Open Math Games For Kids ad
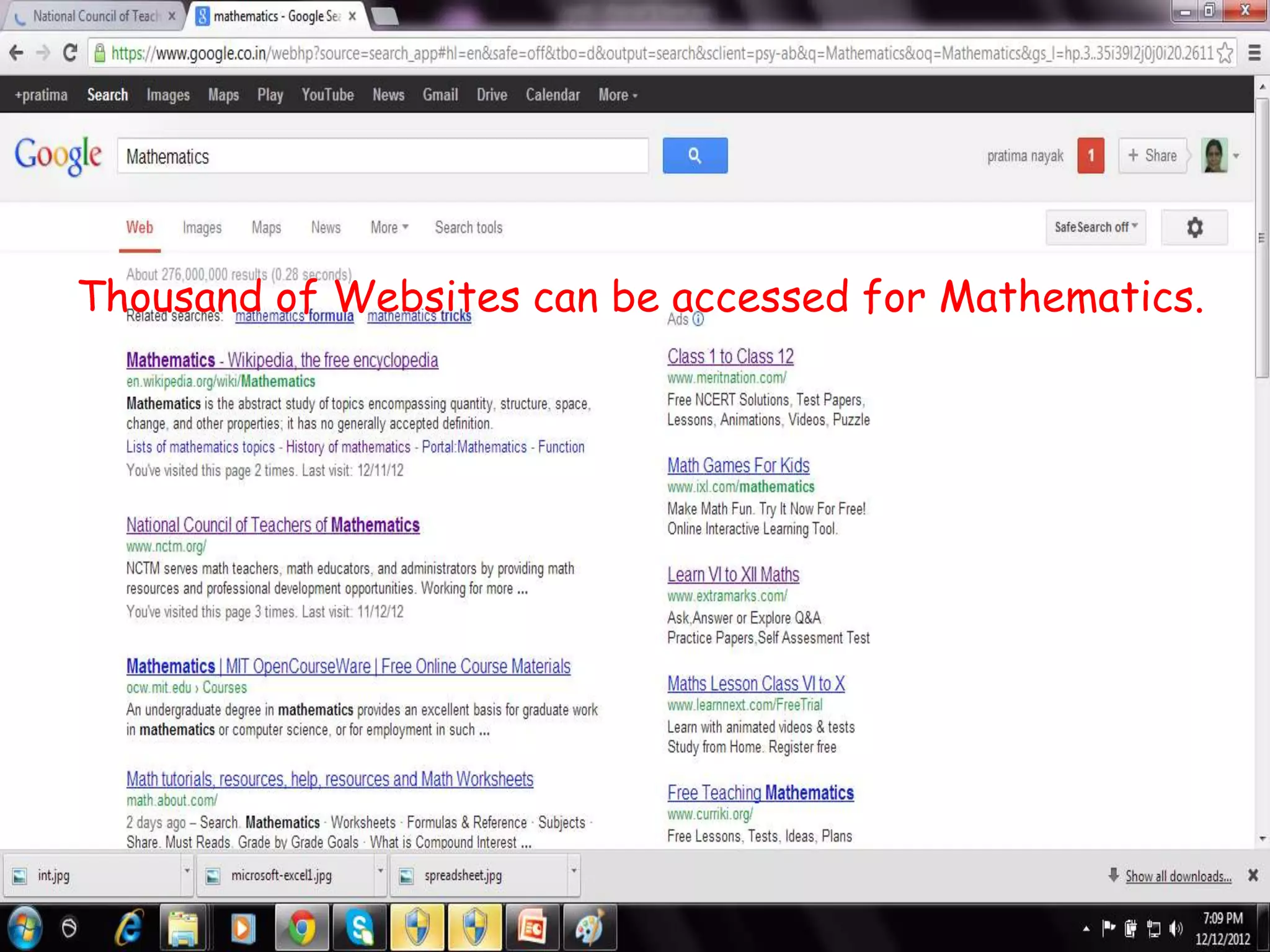 (739, 465)
